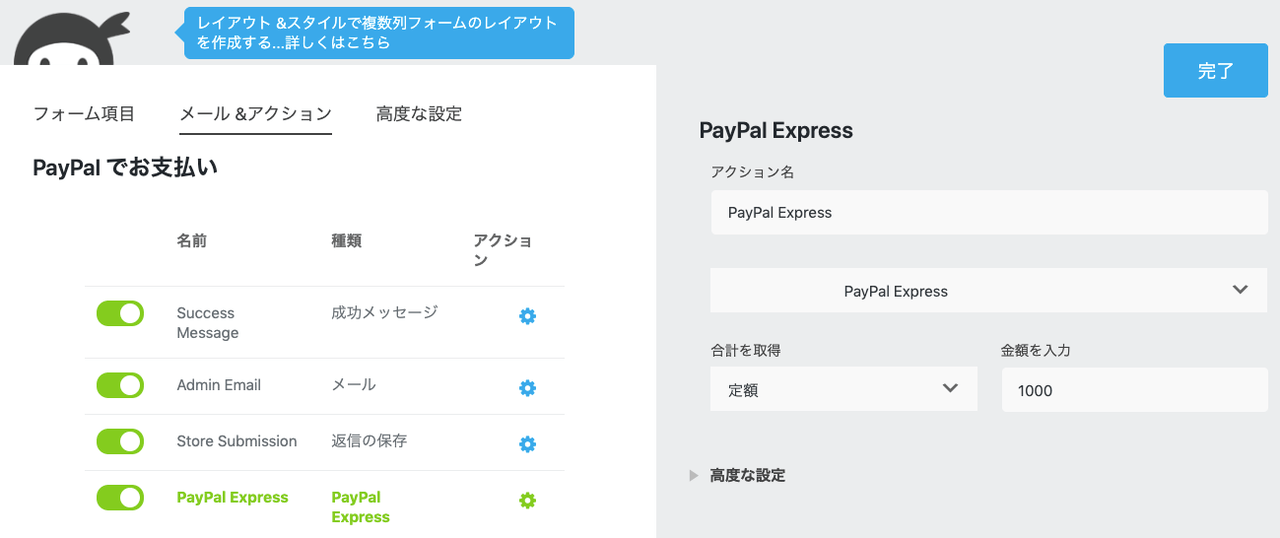
Task: Open settings gear for Success Message action
Action: pos(528,316)
